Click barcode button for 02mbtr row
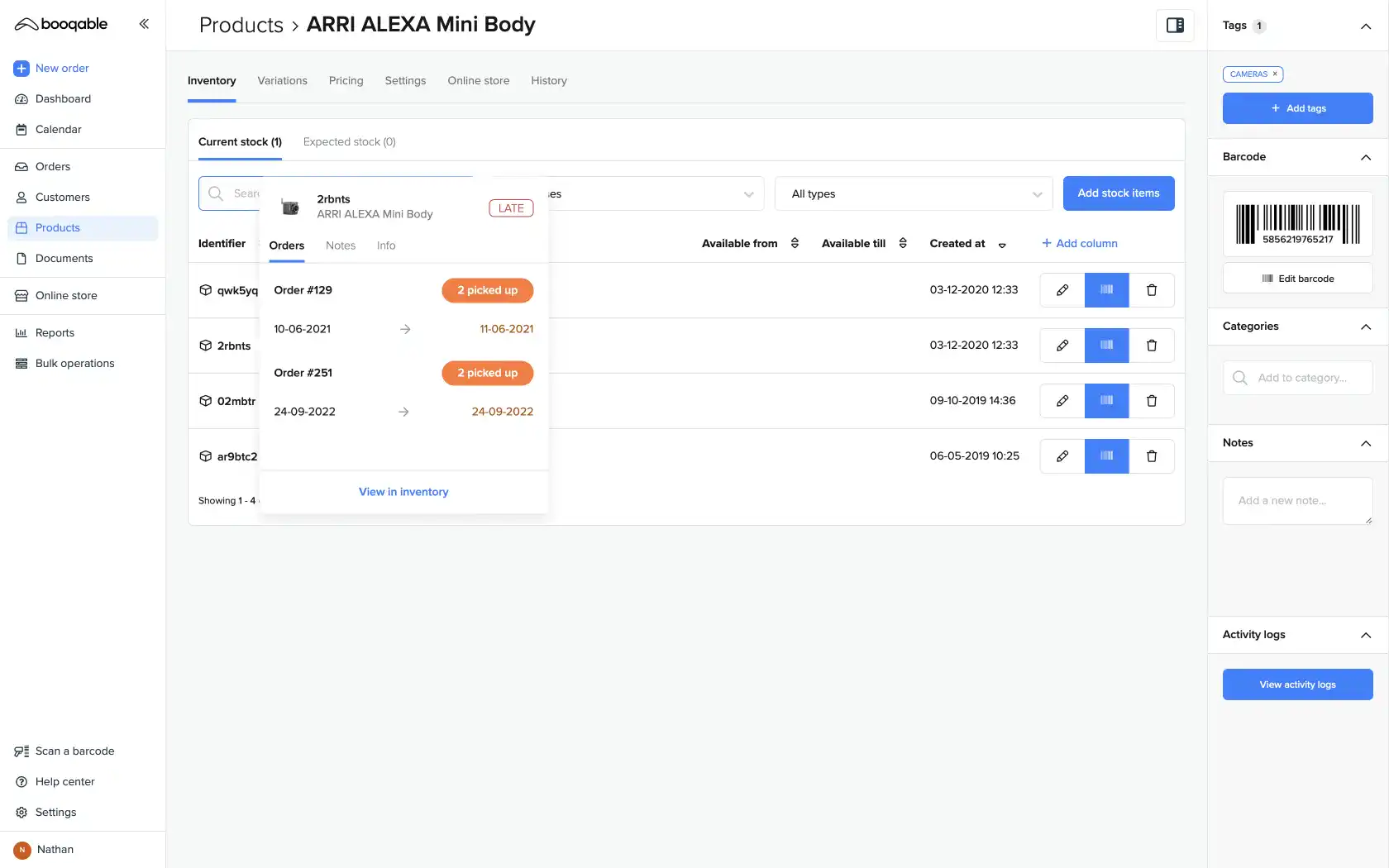This screenshot has height=868, width=1389. pyautogui.click(x=1107, y=401)
